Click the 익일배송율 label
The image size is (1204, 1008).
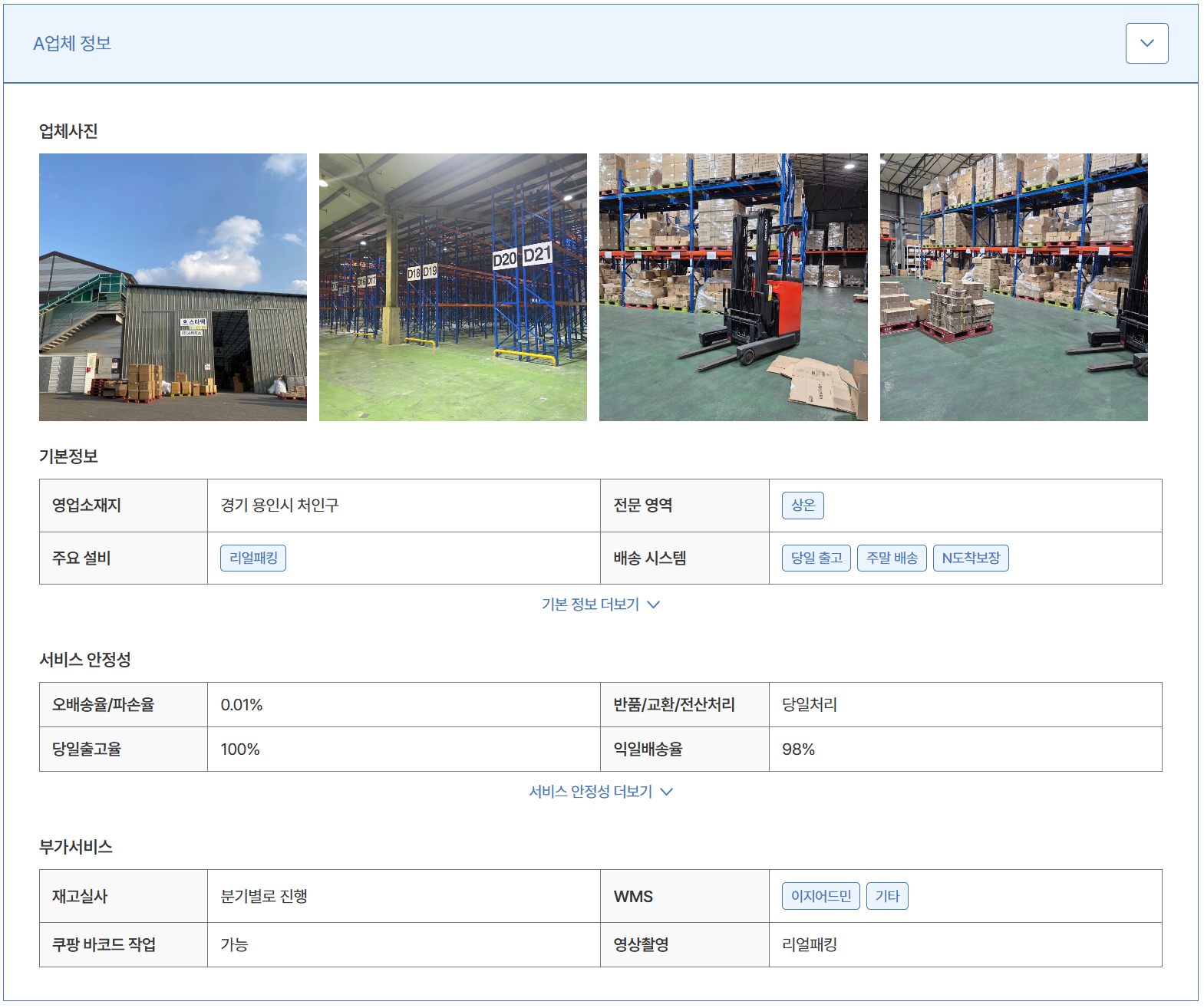point(648,749)
